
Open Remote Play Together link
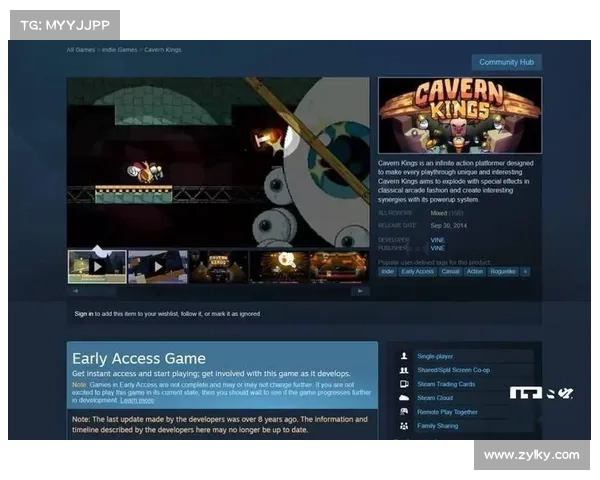[447, 412]
